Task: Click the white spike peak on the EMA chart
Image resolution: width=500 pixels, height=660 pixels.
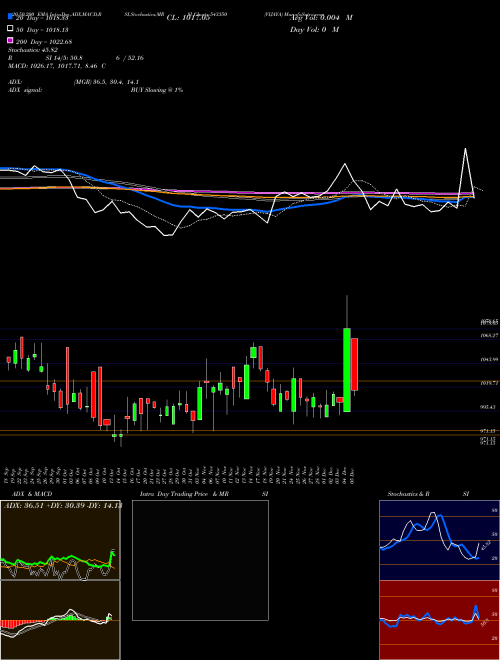Action: point(465,149)
